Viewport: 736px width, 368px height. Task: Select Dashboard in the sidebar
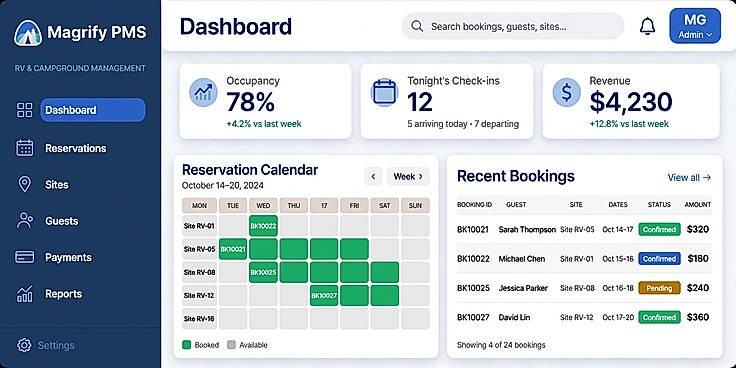pos(93,110)
